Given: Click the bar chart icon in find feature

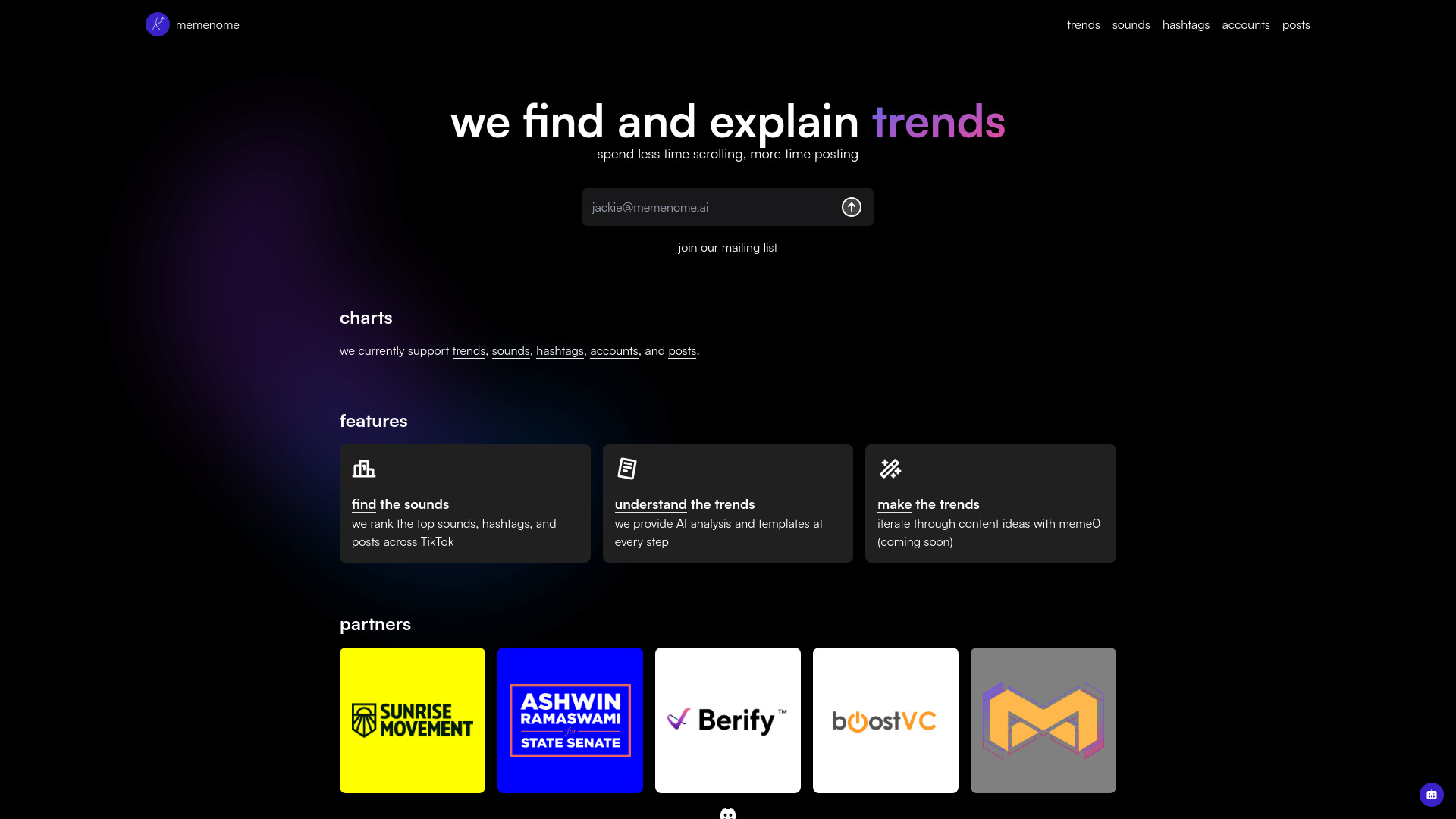Looking at the screenshot, I should [x=363, y=468].
